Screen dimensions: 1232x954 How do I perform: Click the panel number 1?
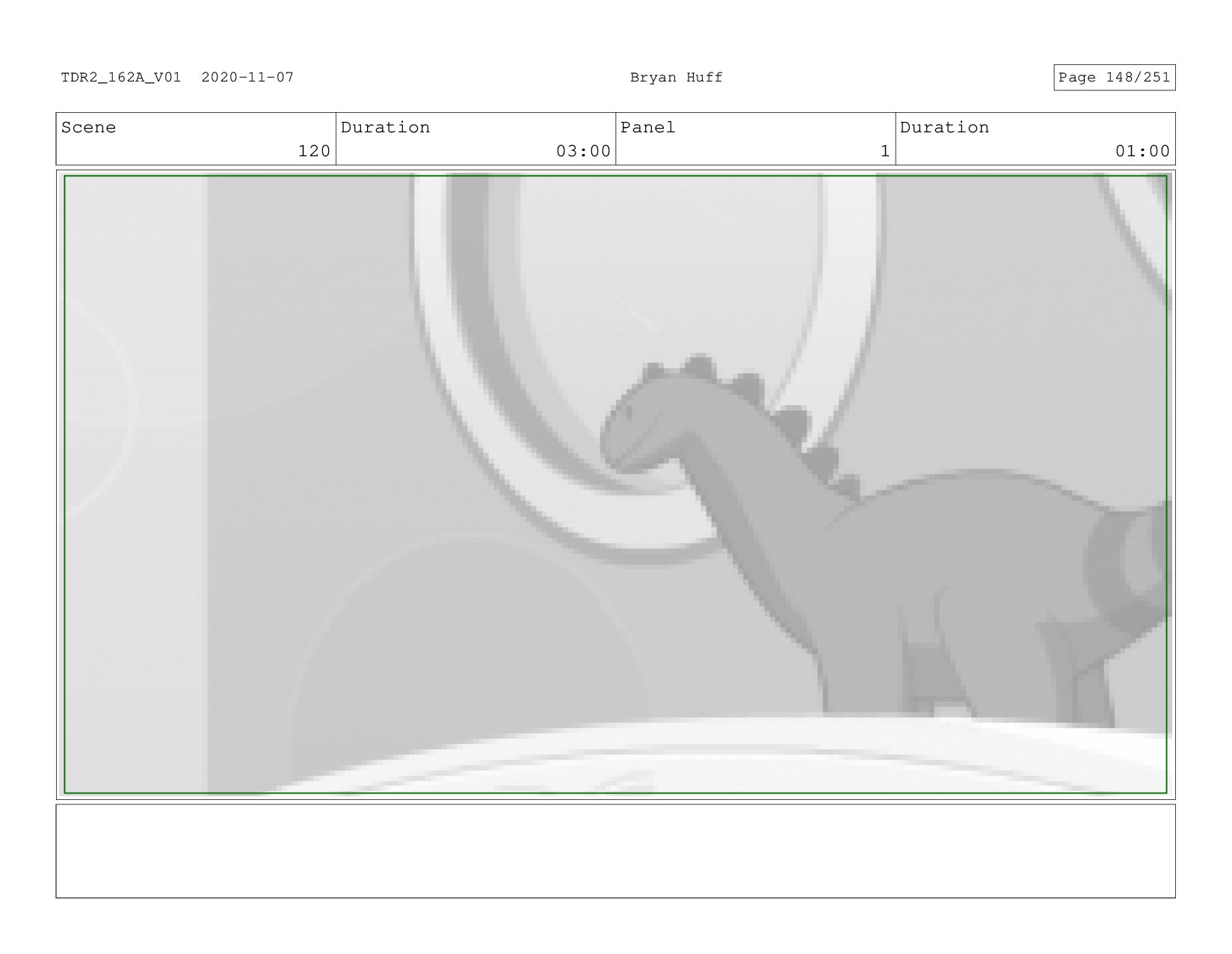885,151
